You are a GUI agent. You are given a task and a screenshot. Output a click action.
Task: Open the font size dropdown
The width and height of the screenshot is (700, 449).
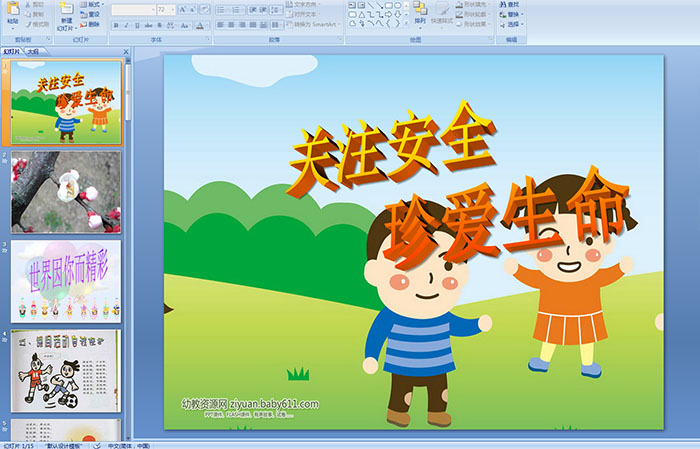pyautogui.click(x=171, y=9)
